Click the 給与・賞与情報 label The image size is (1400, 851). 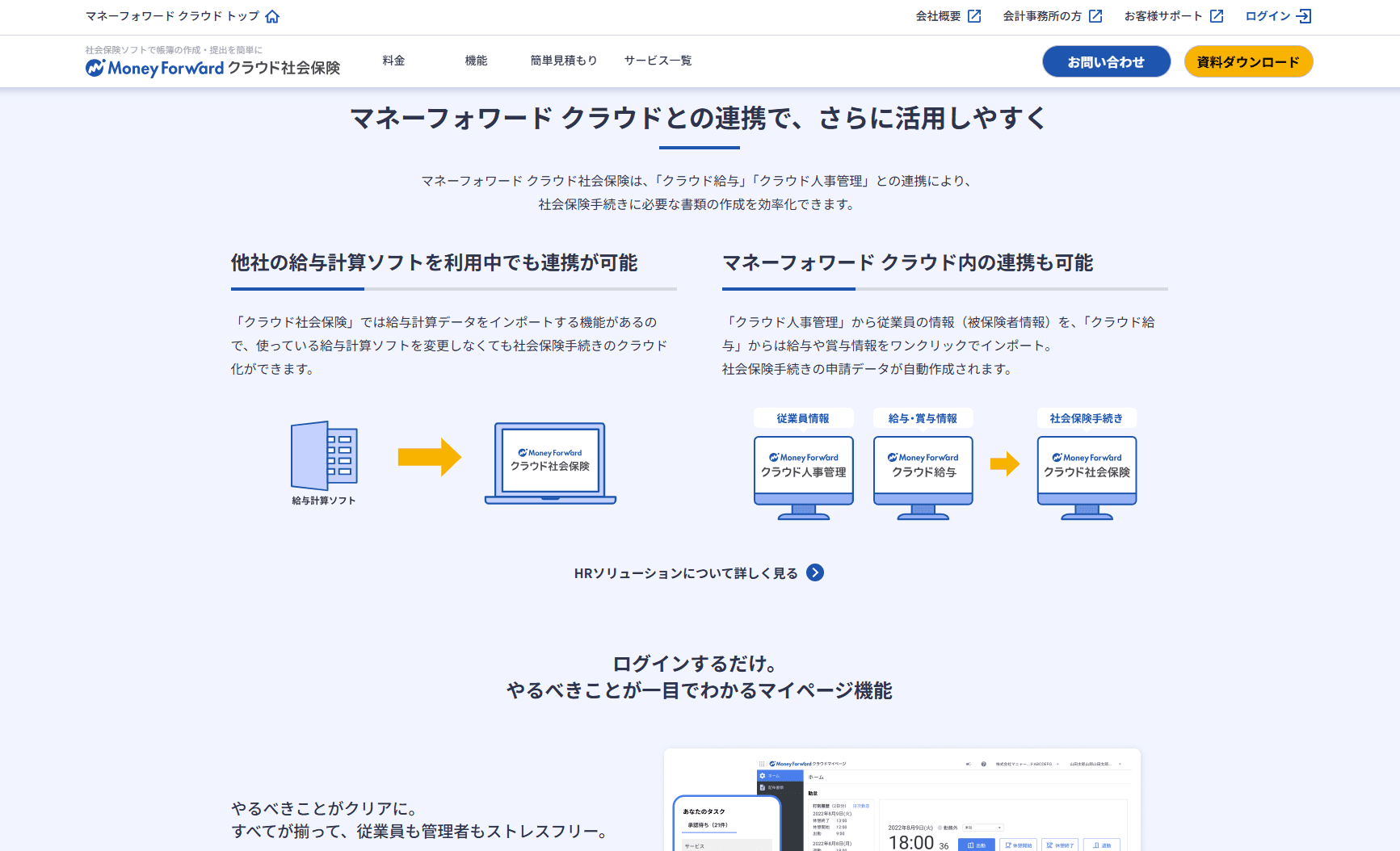[923, 418]
